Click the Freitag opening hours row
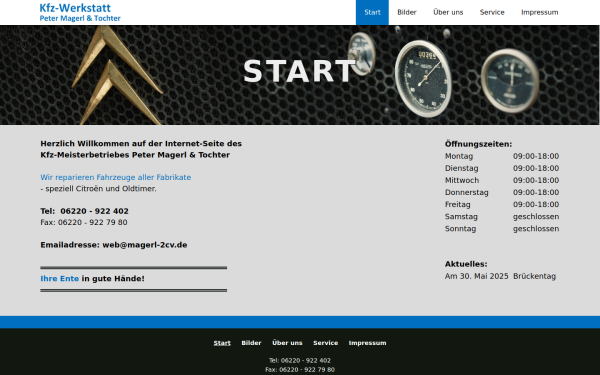600x375 pixels. point(502,204)
